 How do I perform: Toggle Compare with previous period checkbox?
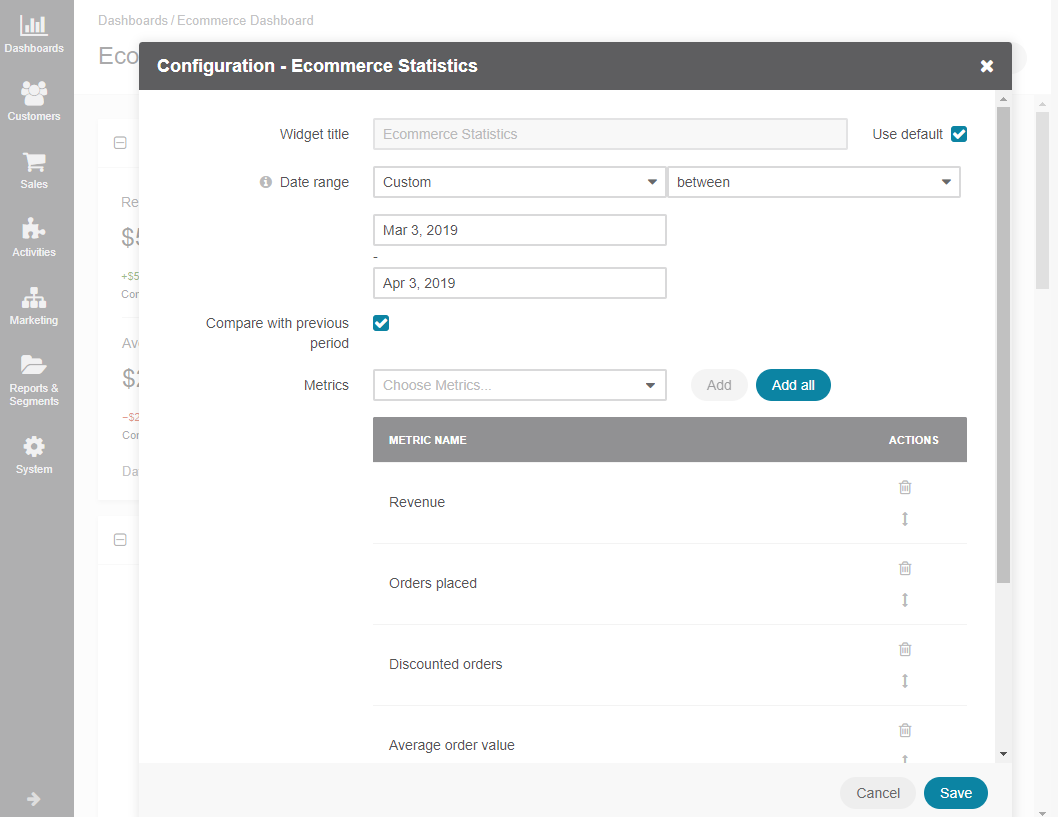pos(381,323)
